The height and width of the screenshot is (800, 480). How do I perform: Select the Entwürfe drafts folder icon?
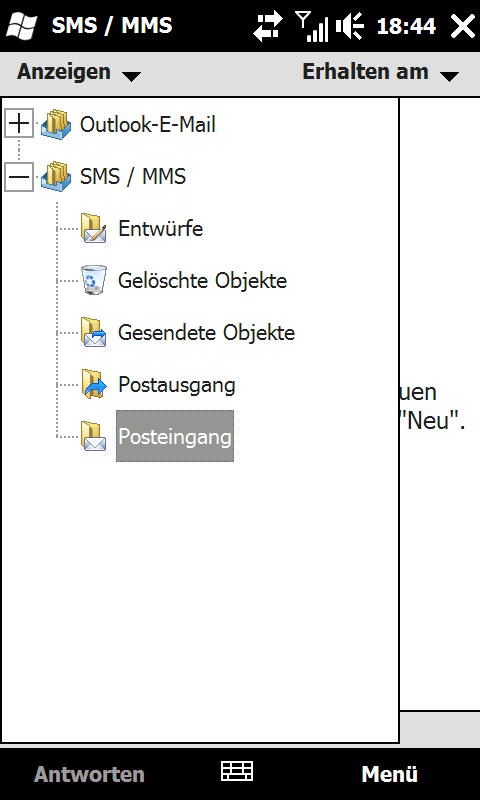pyautogui.click(x=94, y=229)
